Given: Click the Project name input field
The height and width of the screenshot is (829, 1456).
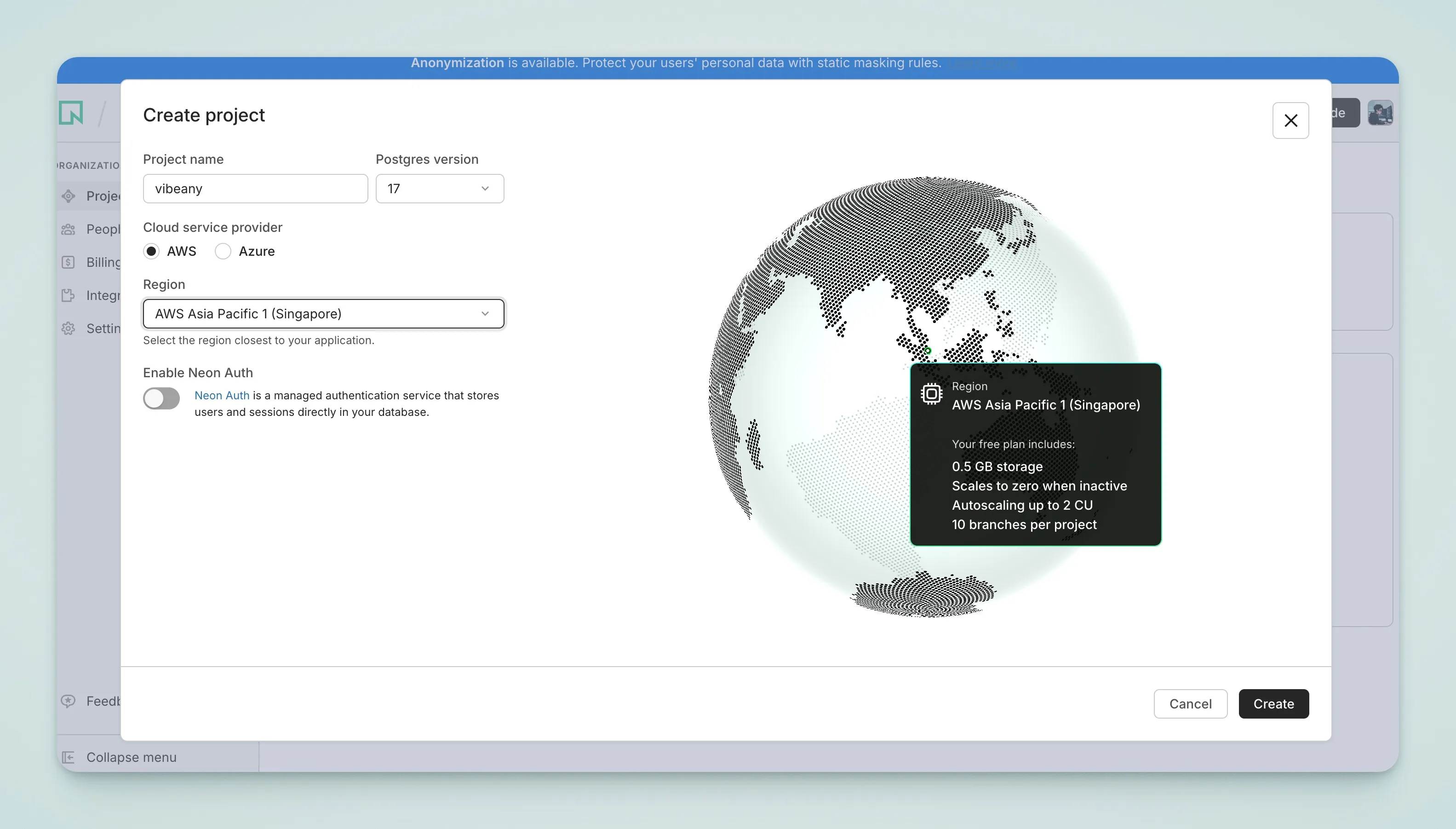Looking at the screenshot, I should click(255, 189).
